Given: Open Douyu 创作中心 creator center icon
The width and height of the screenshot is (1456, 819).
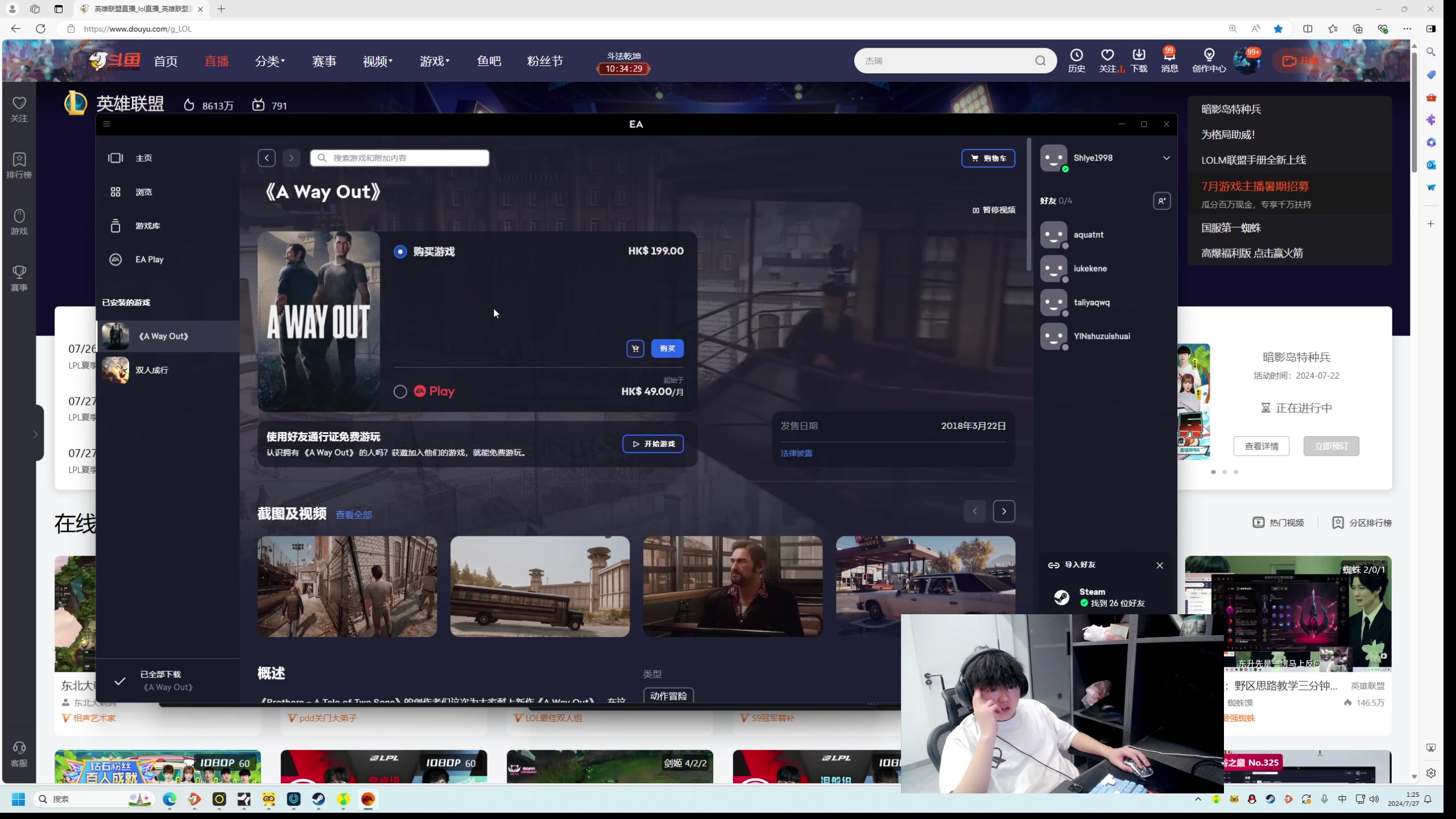Looking at the screenshot, I should 1209,60.
